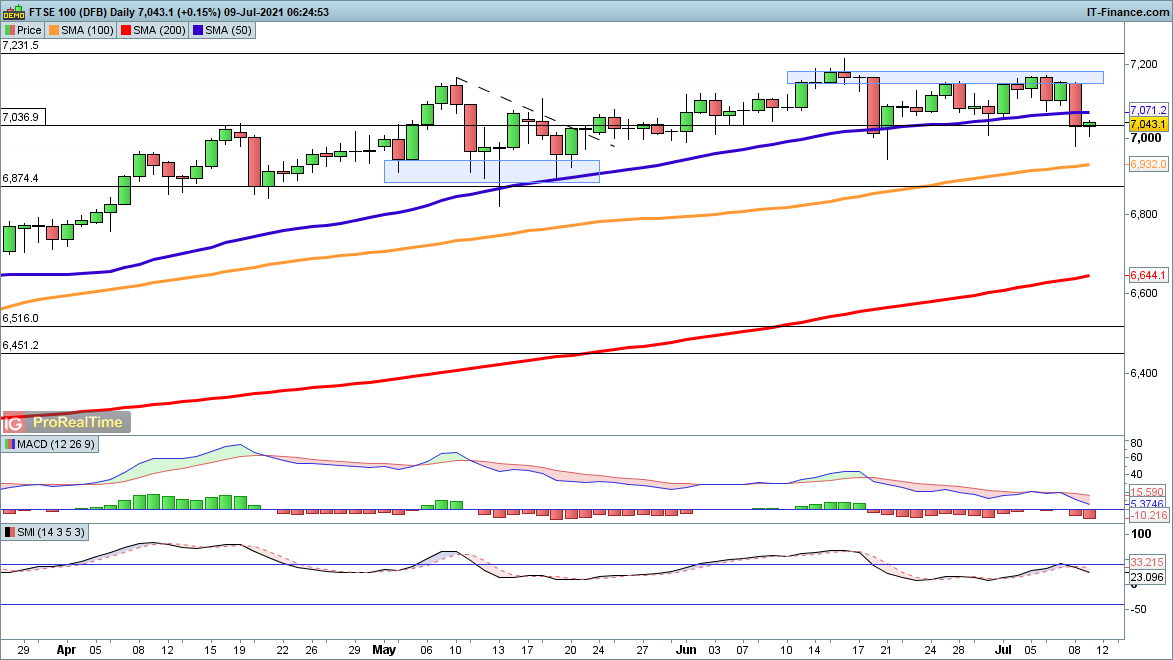Click the orange 6,932.0 SMA price tag
The width and height of the screenshot is (1173, 660).
(1147, 164)
